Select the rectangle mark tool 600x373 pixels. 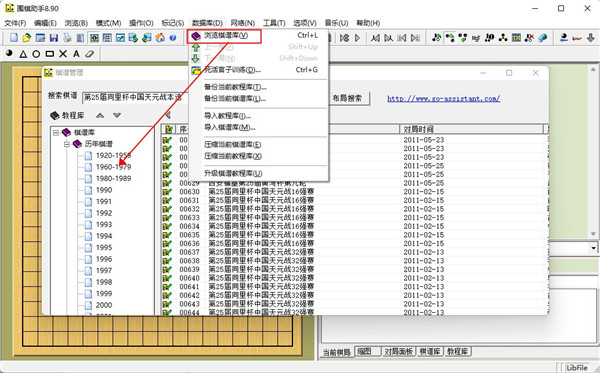pos(49,54)
